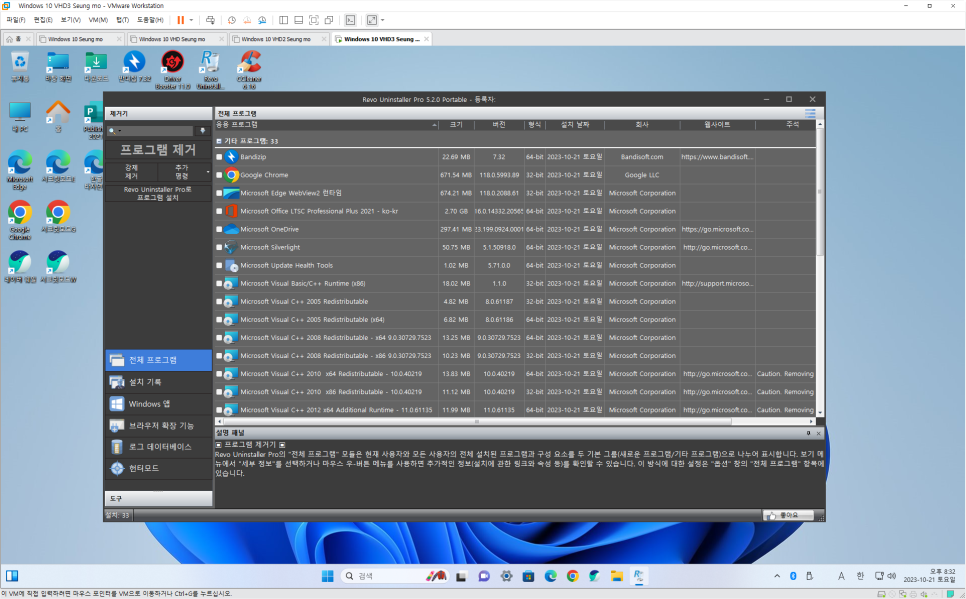
Task: Toggle VMware library sidebar icon
Action: pos(283,20)
